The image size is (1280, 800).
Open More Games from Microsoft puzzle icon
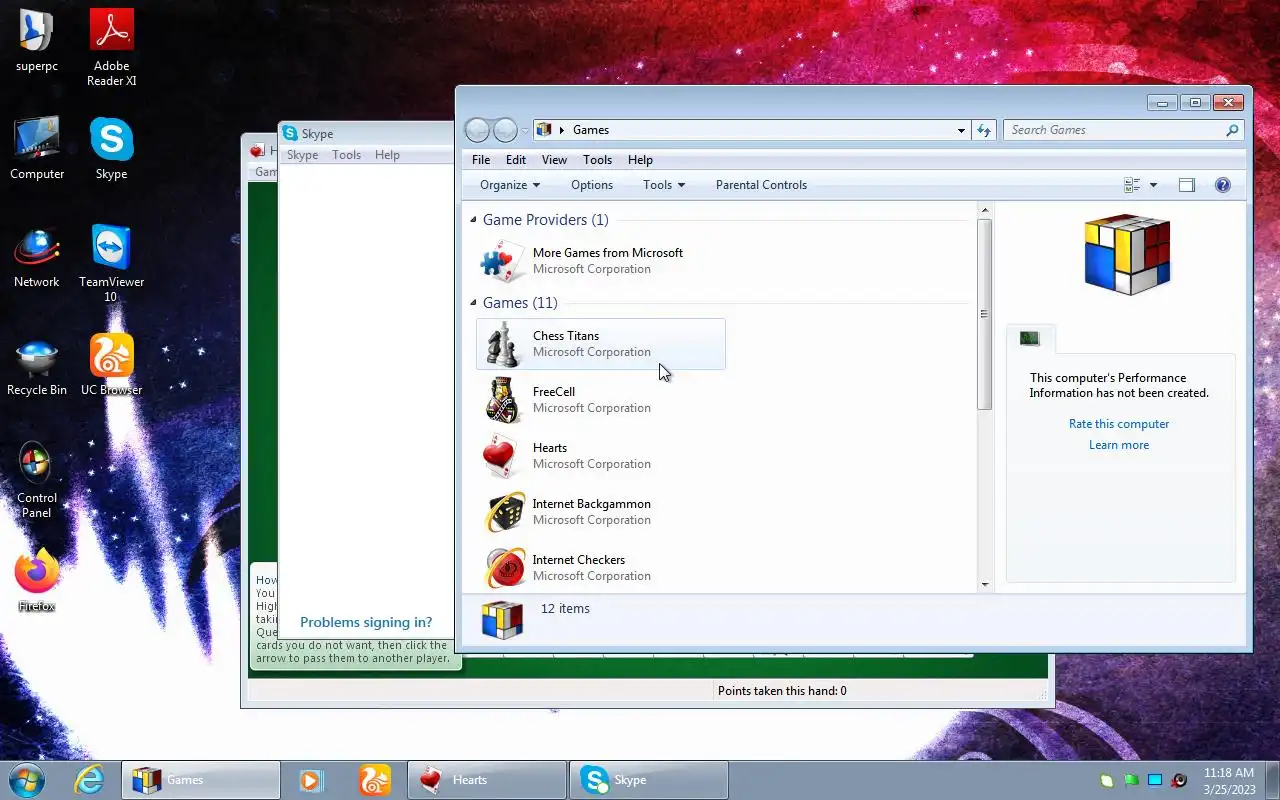tap(502, 261)
